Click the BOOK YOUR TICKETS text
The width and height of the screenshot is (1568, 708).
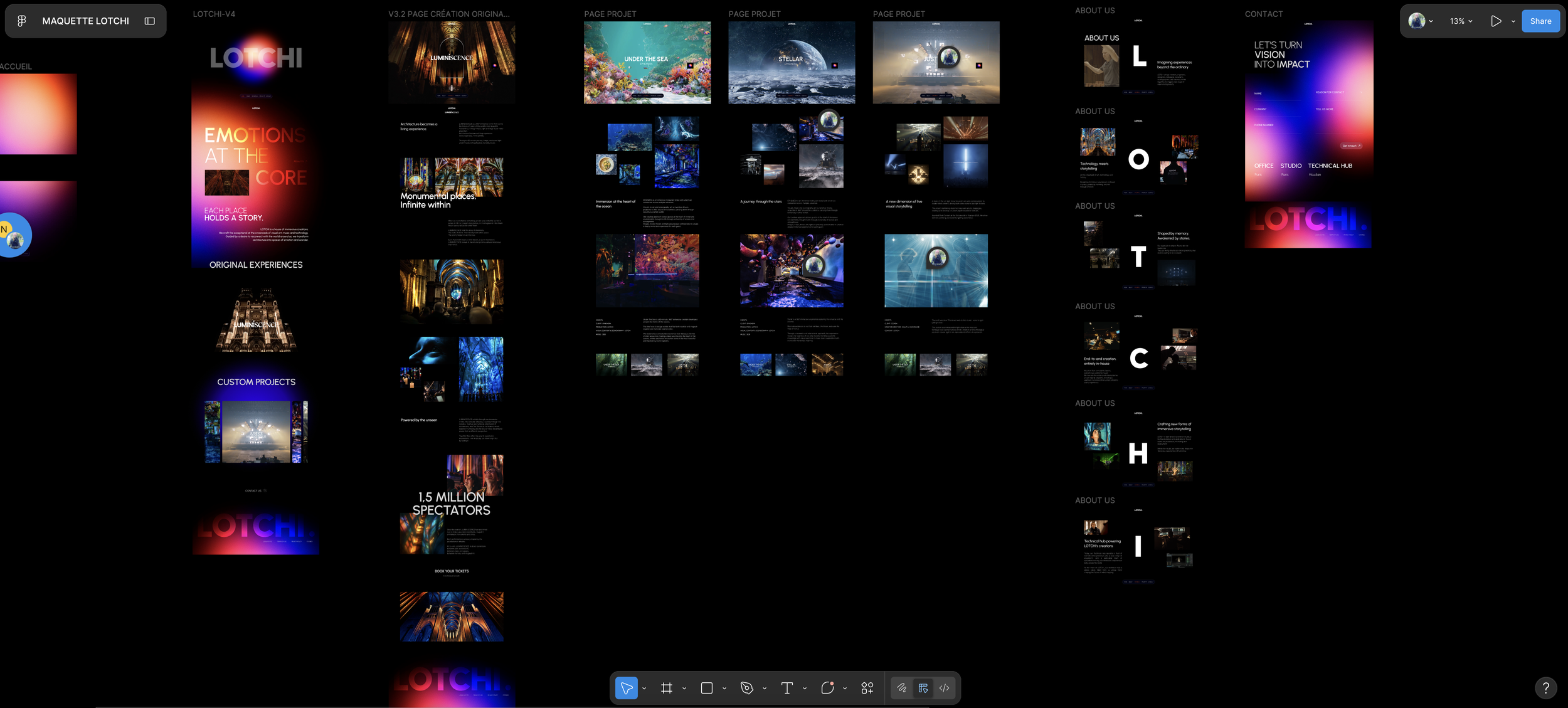(x=452, y=571)
